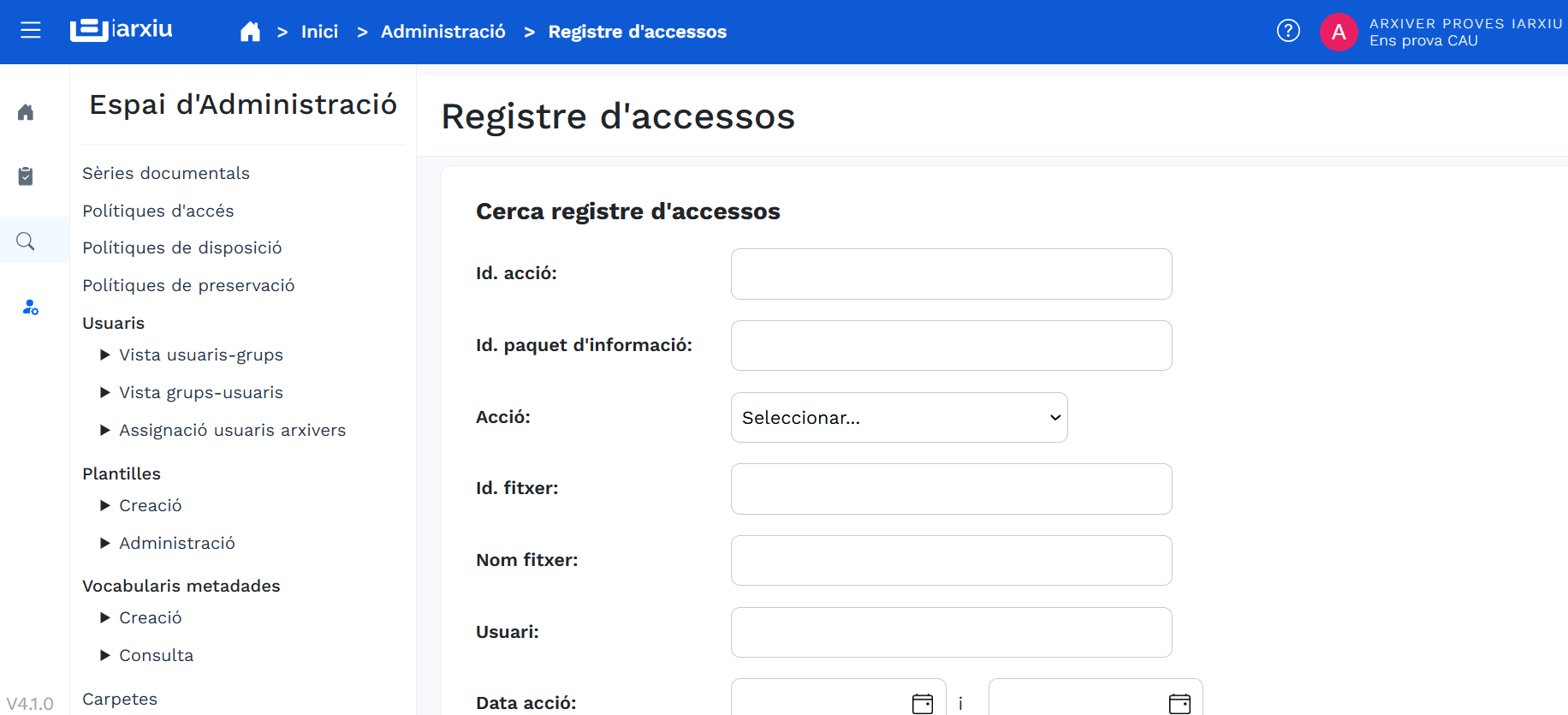This screenshot has height=715, width=1568.
Task: Go to home via breadcrumb house icon
Action: coord(250,32)
